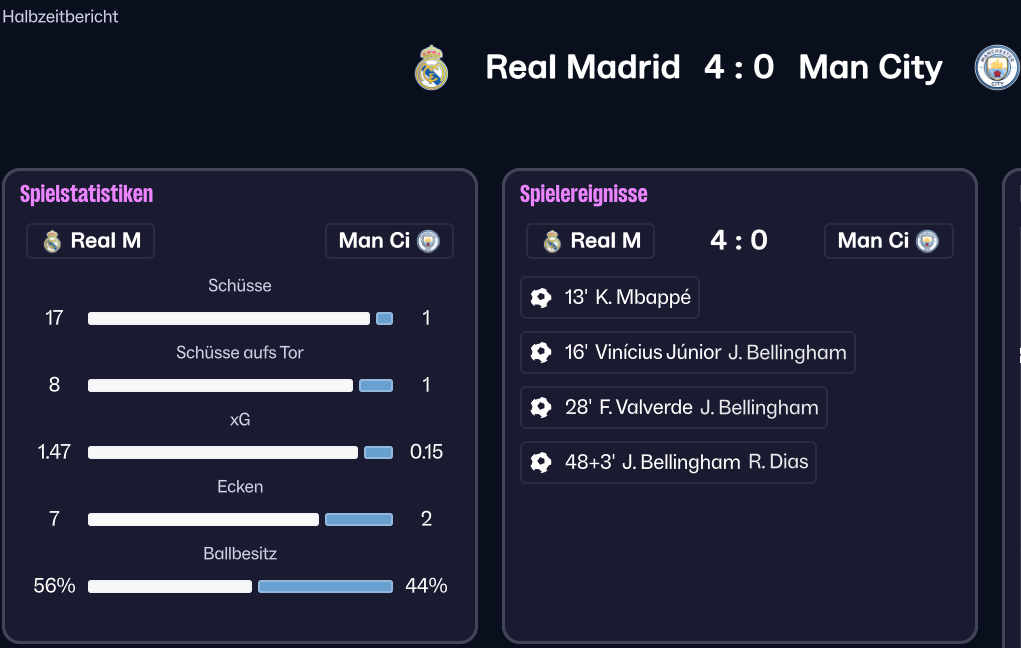
Task: Click the soccer ball icon beside 13' Mbappé
Action: pos(541,297)
